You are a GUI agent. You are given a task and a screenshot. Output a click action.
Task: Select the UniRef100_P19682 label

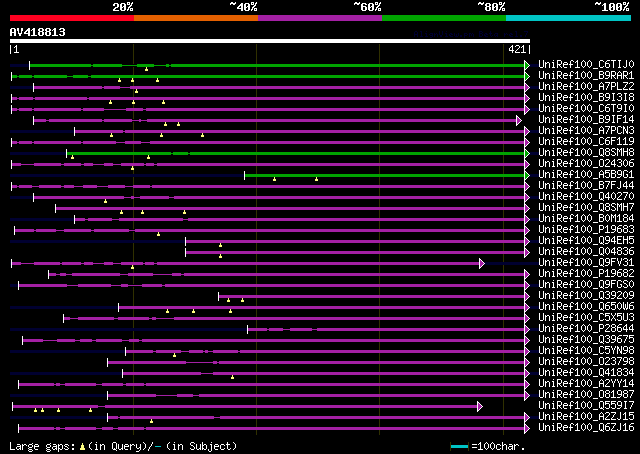tap(586, 274)
